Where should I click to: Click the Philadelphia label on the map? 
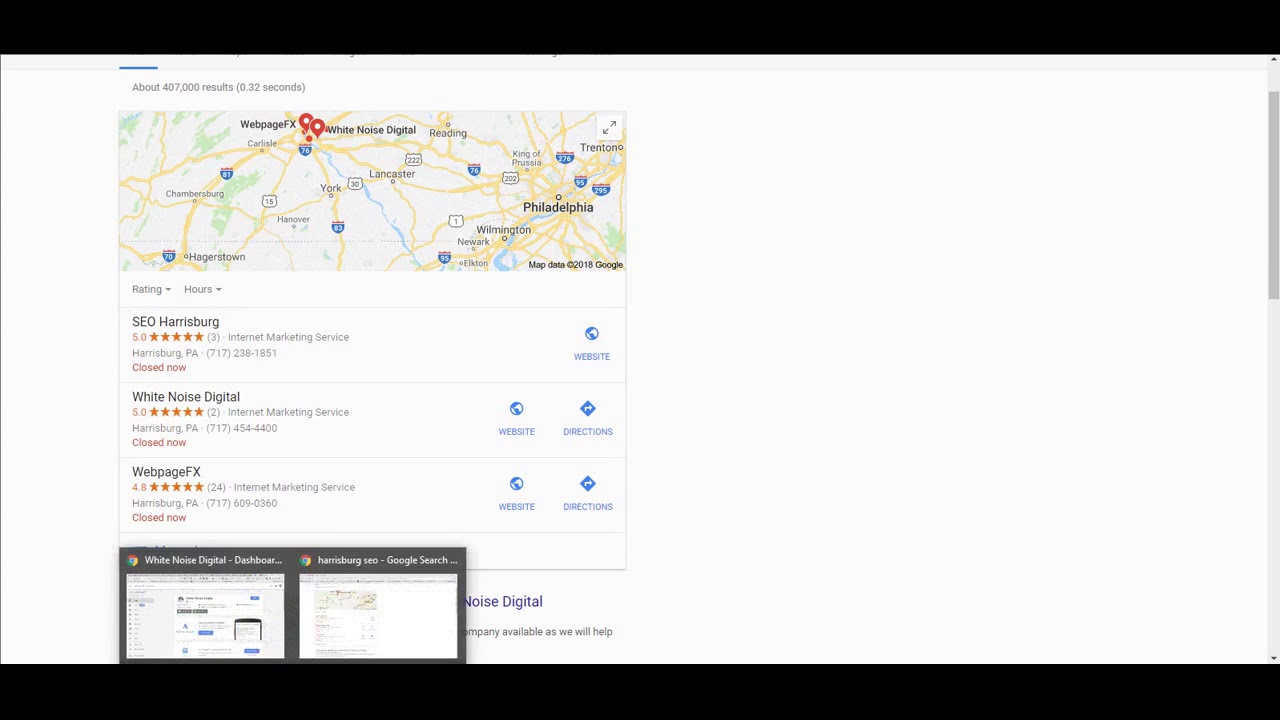(558, 208)
